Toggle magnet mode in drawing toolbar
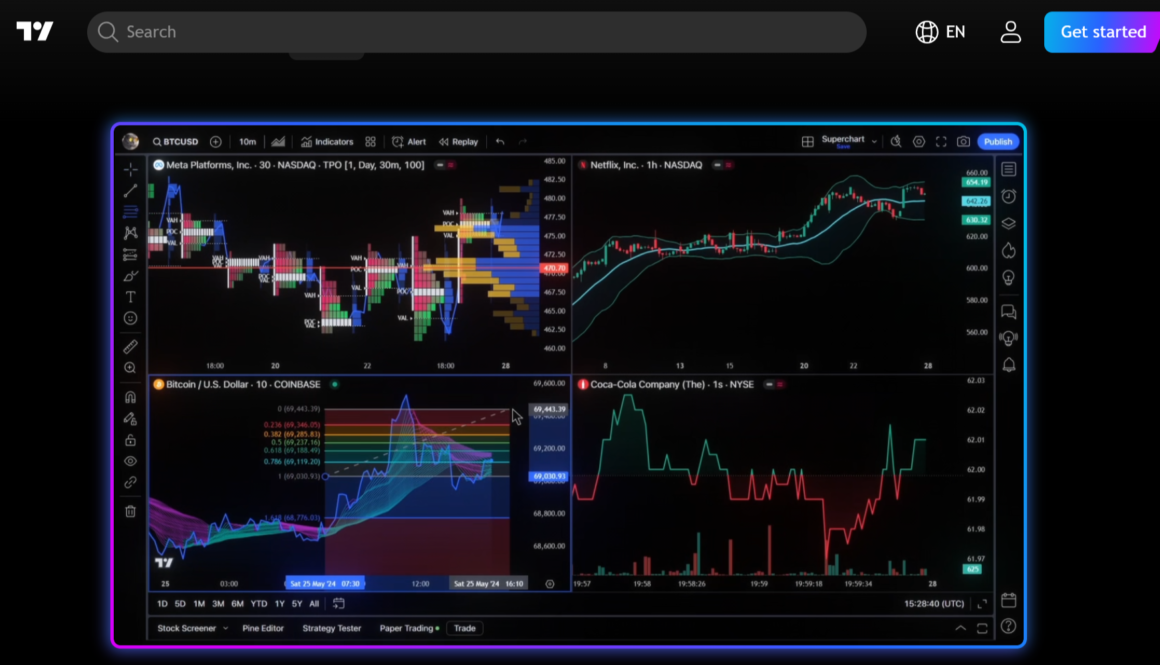Viewport: 1160px width, 665px height. pyautogui.click(x=130, y=397)
